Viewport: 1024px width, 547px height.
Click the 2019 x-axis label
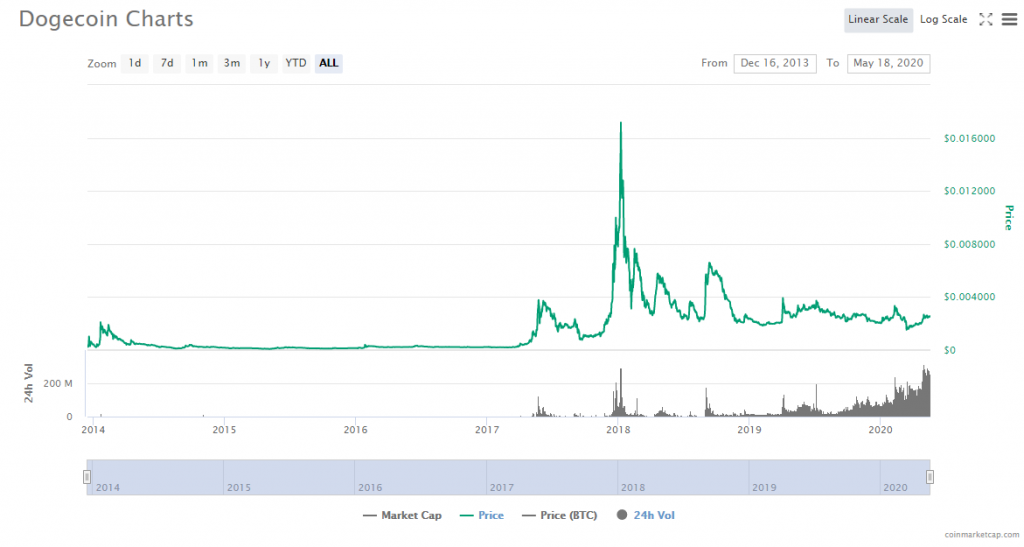pos(749,430)
